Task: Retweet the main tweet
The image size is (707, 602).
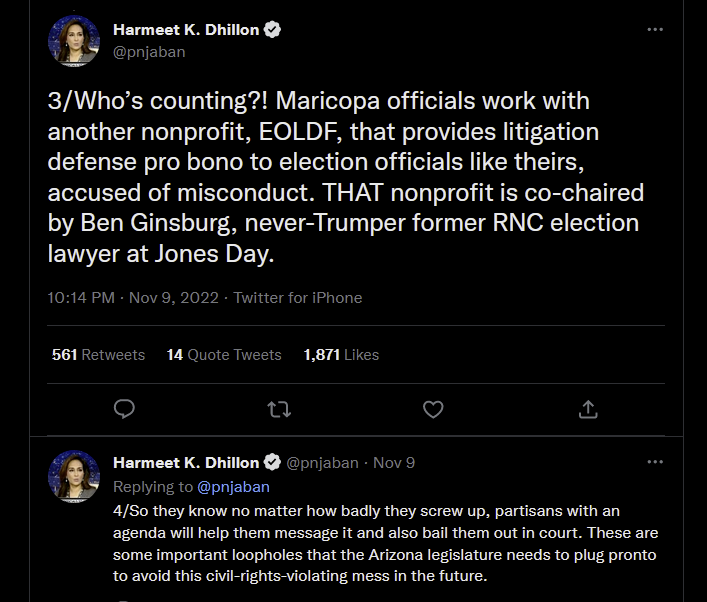Action: pos(279,409)
